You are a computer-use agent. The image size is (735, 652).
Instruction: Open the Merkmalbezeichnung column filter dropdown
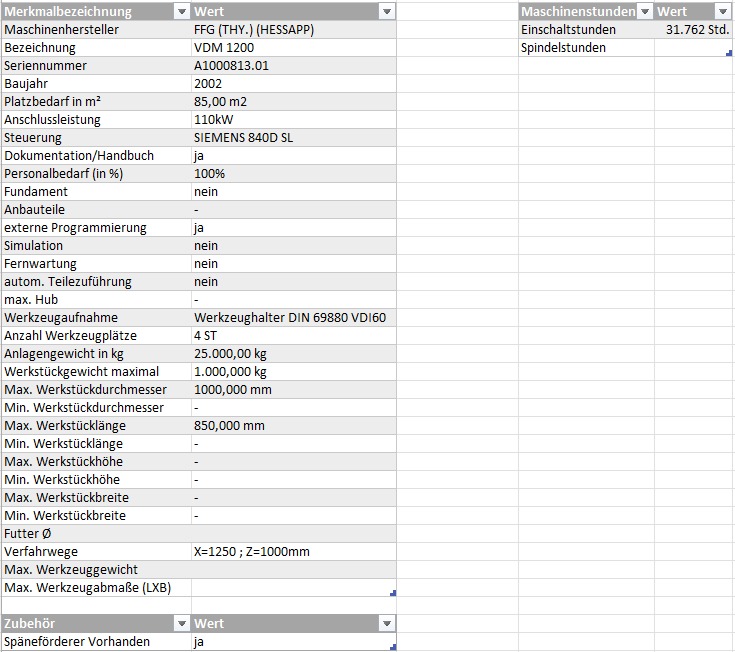(181, 12)
